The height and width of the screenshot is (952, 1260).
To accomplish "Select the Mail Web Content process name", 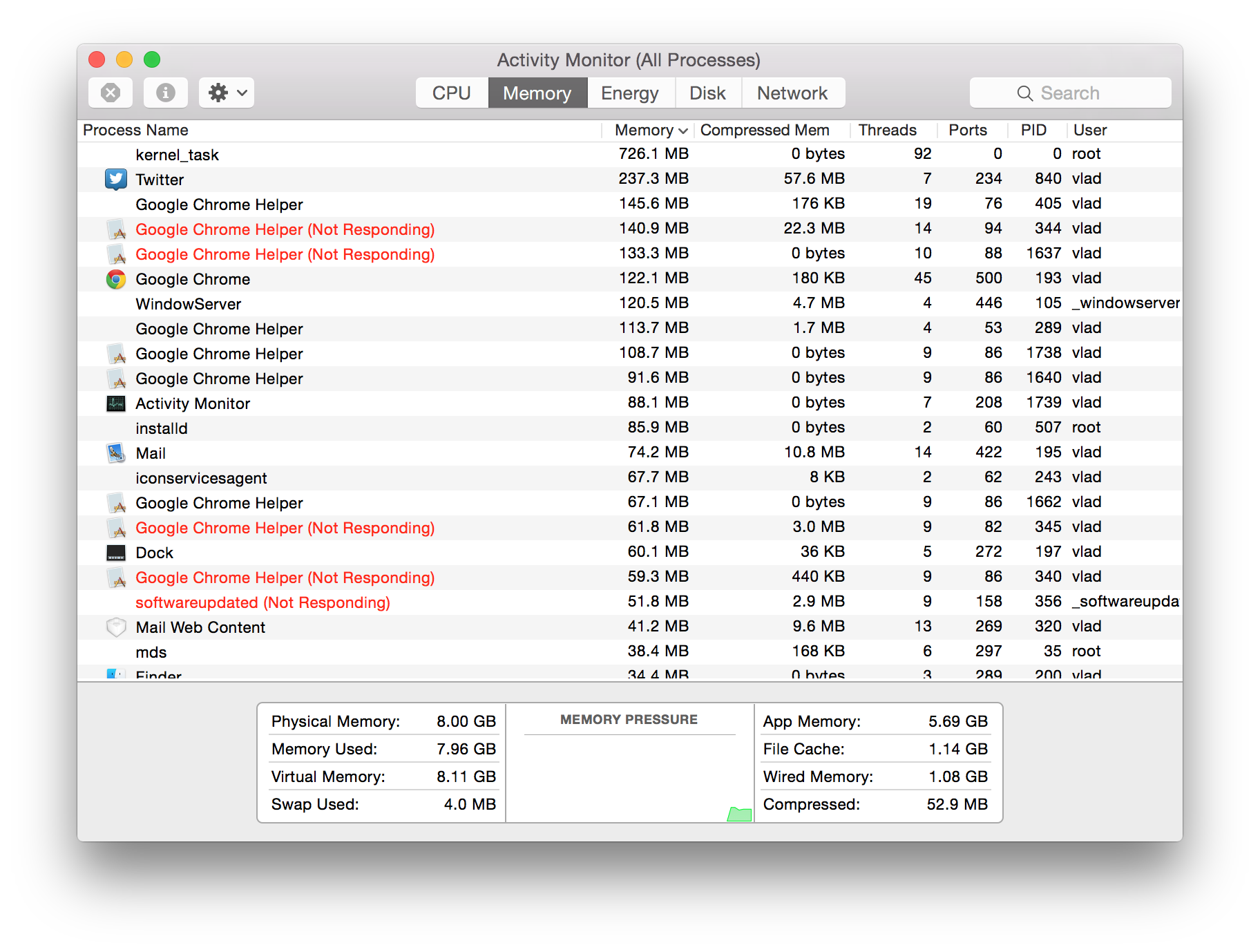I will [x=200, y=627].
